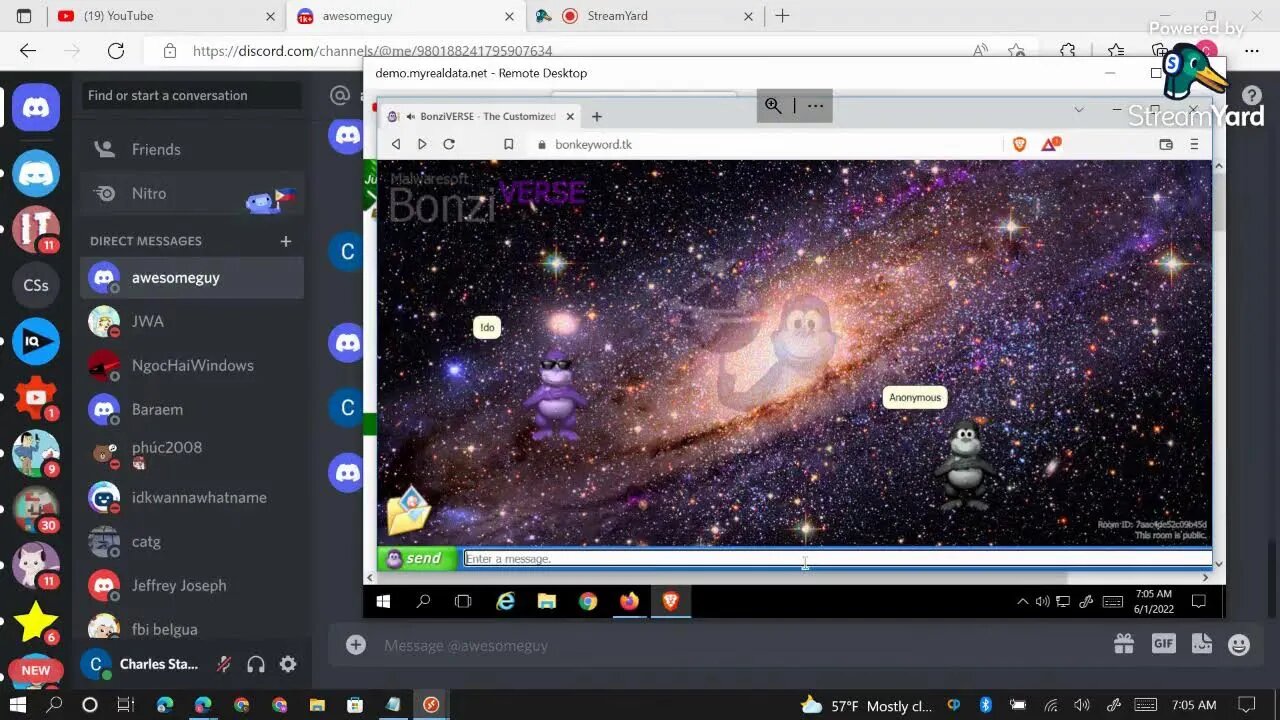Screen dimensions: 1280x720
Task: Open the gift Nitro icon in message bar
Action: tap(1124, 645)
